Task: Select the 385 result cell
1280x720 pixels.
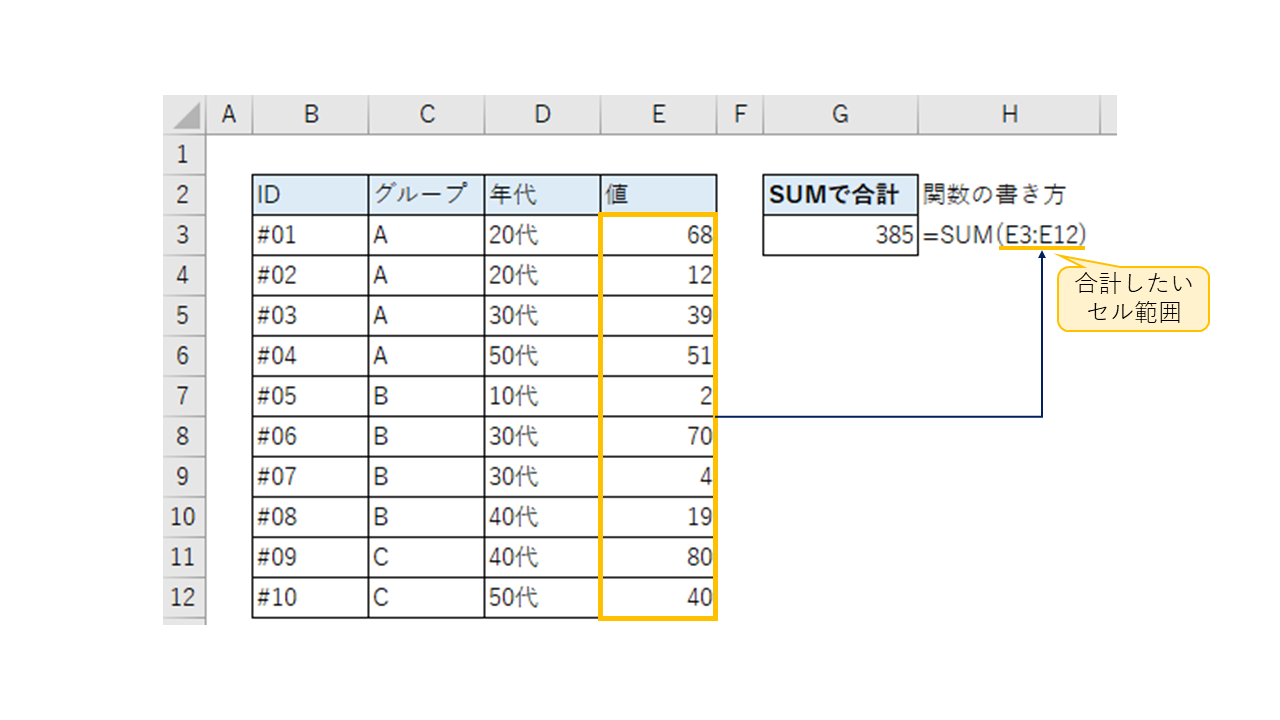Action: (x=840, y=235)
